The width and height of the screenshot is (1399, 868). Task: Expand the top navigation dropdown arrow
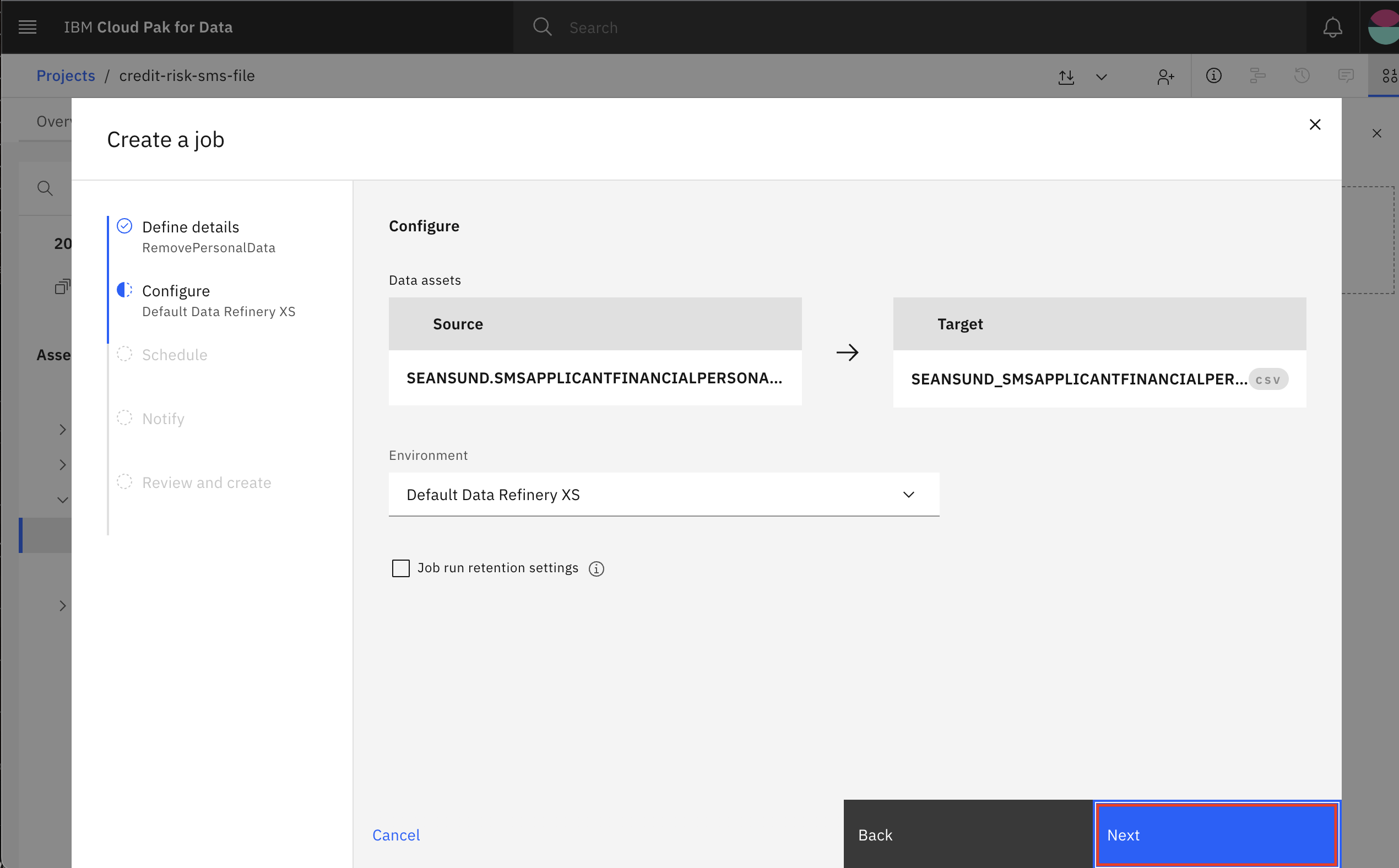tap(1100, 76)
